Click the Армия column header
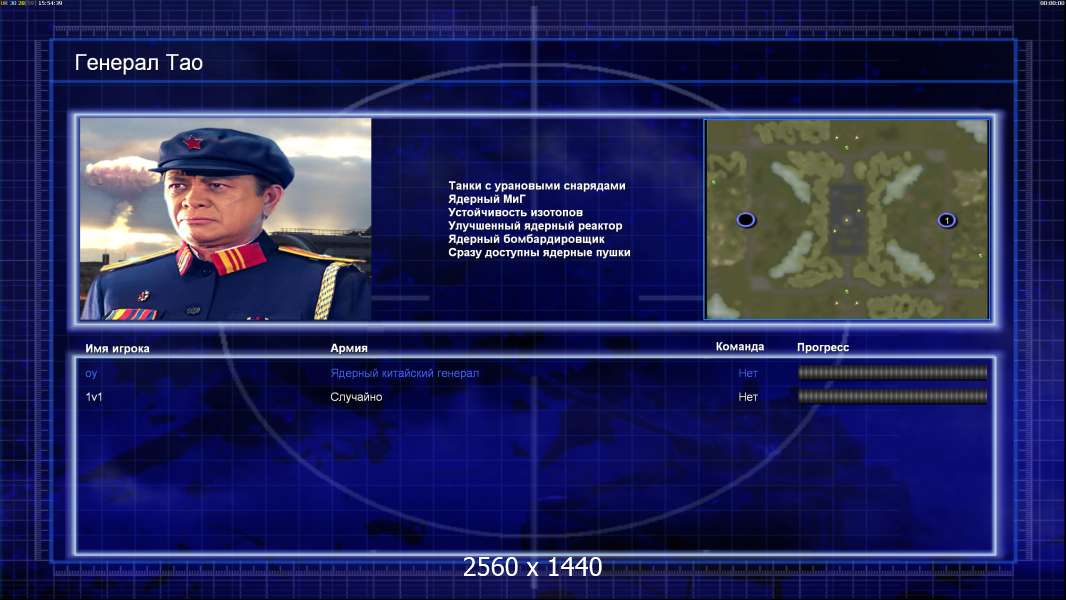This screenshot has height=600, width=1066. (x=349, y=348)
